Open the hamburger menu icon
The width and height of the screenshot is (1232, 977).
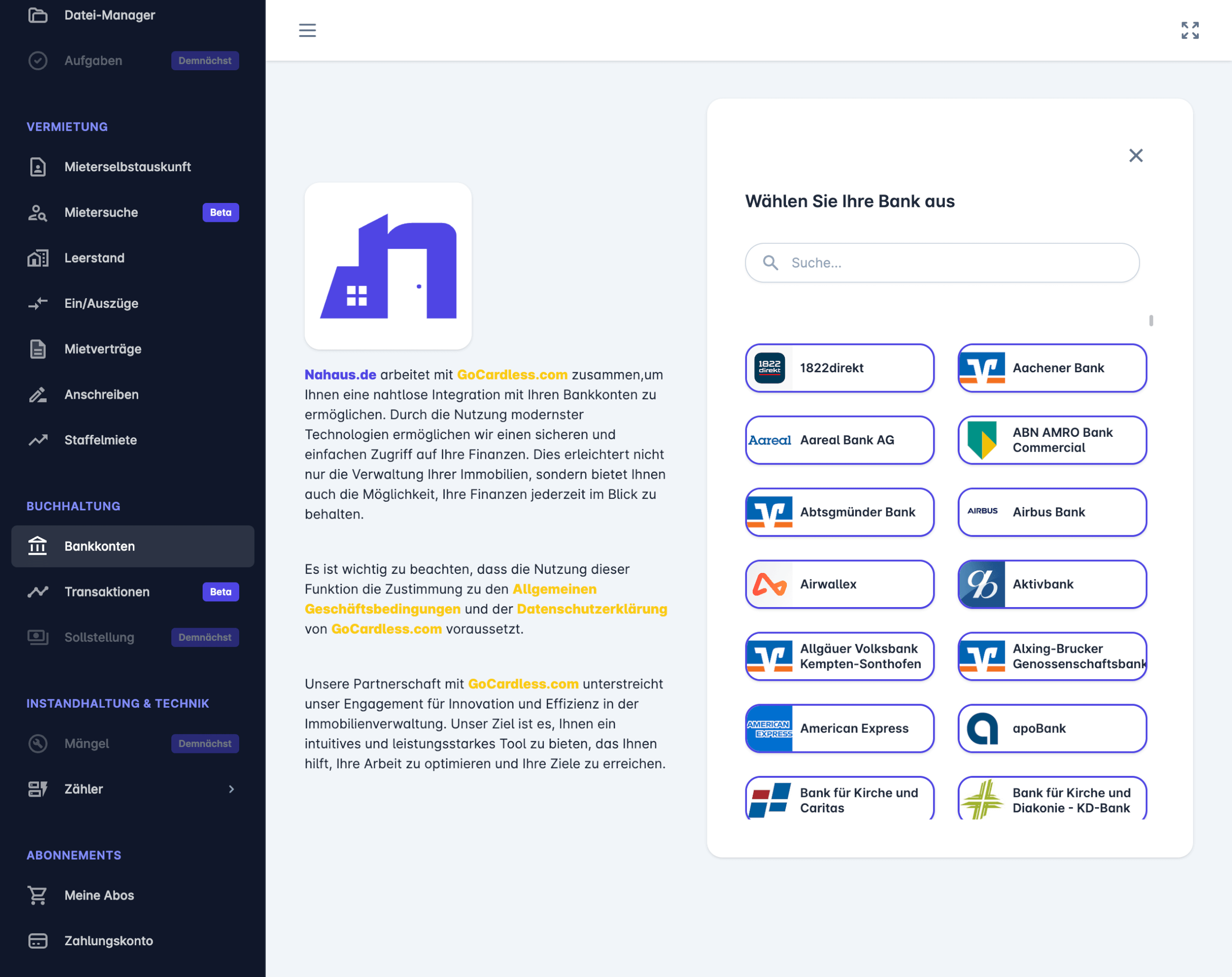[308, 30]
